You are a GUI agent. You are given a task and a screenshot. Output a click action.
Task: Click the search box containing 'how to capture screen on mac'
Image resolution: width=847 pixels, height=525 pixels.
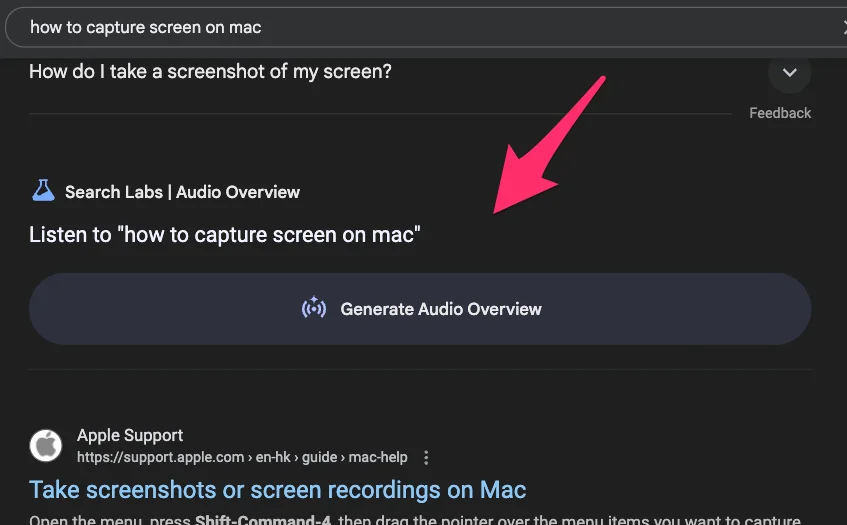pyautogui.click(x=426, y=27)
